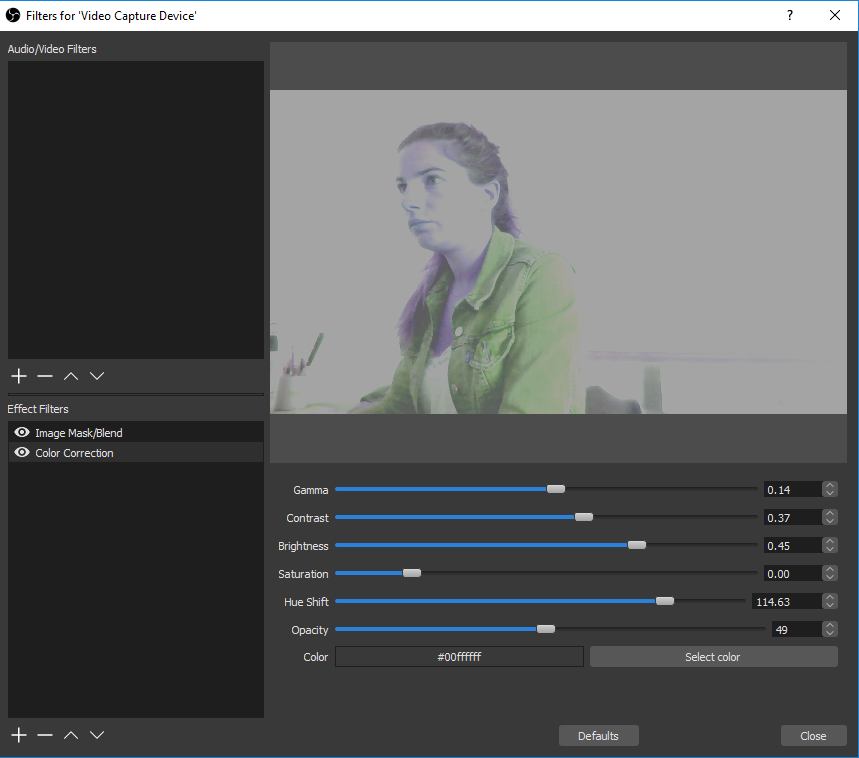Move selected effect filter down
859x758 pixels.
coord(97,735)
